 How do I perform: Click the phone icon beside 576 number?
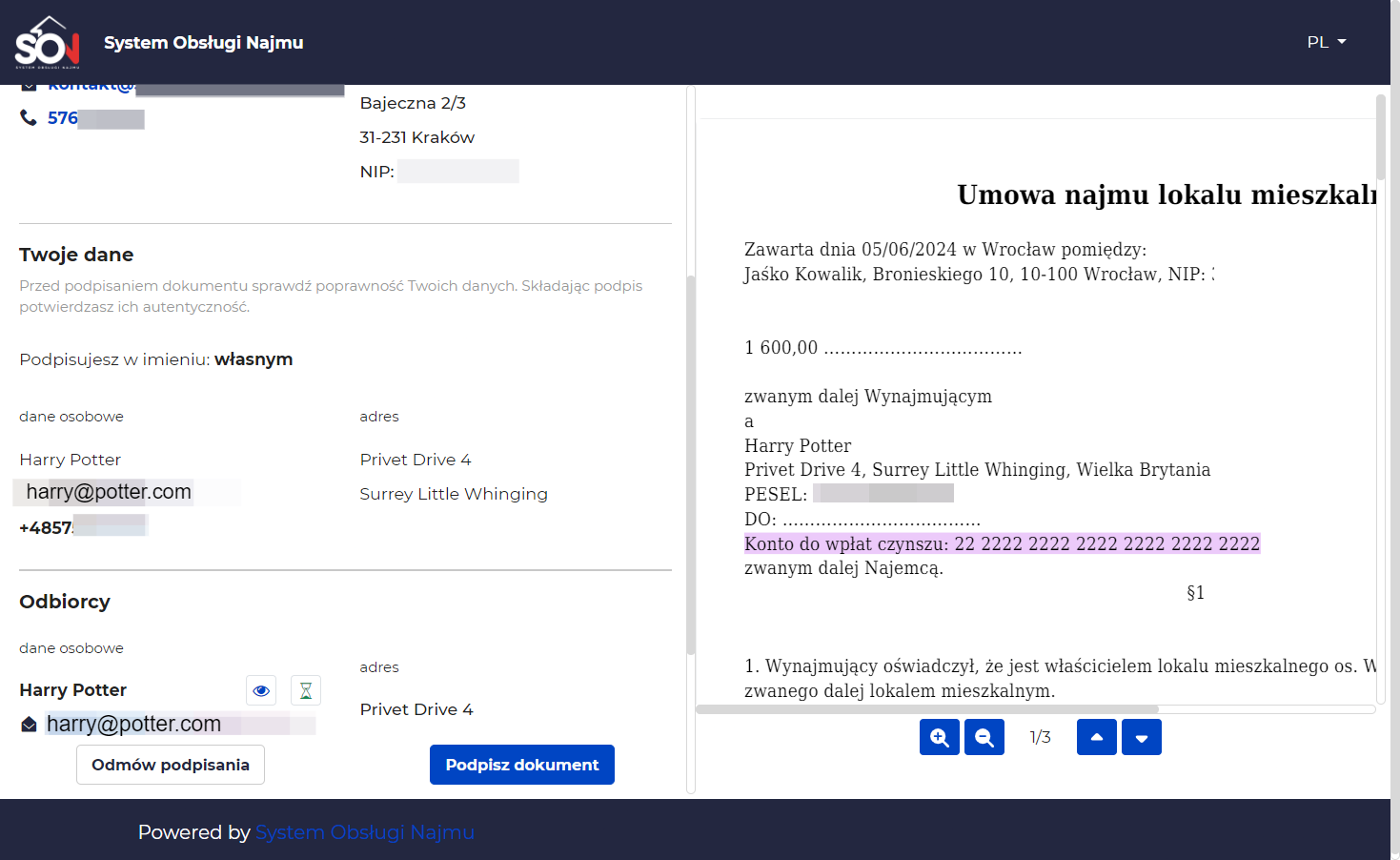pos(29,117)
